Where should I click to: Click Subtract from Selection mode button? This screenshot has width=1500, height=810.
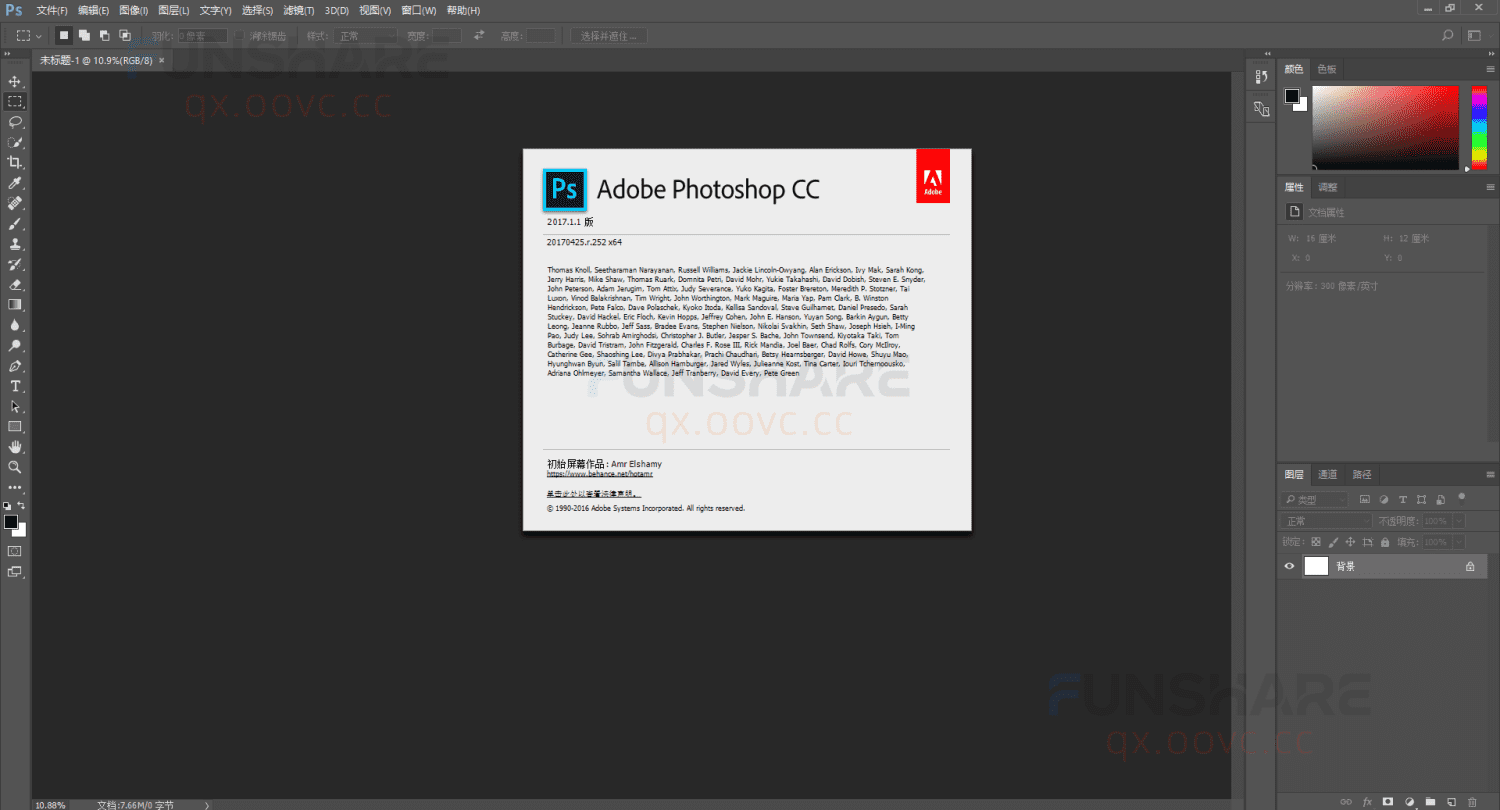105,35
